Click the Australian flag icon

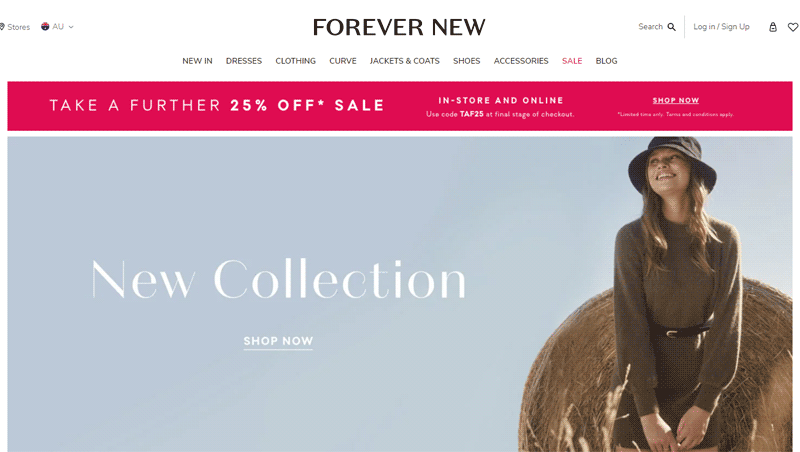(45, 27)
